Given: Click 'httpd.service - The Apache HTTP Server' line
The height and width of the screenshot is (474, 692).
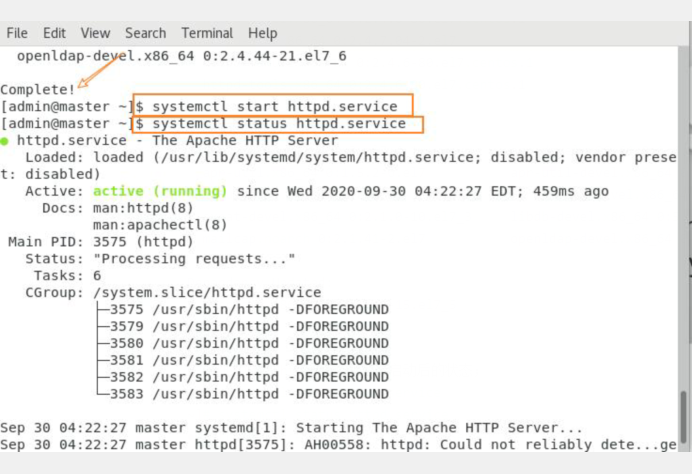Looking at the screenshot, I should [x=177, y=140].
